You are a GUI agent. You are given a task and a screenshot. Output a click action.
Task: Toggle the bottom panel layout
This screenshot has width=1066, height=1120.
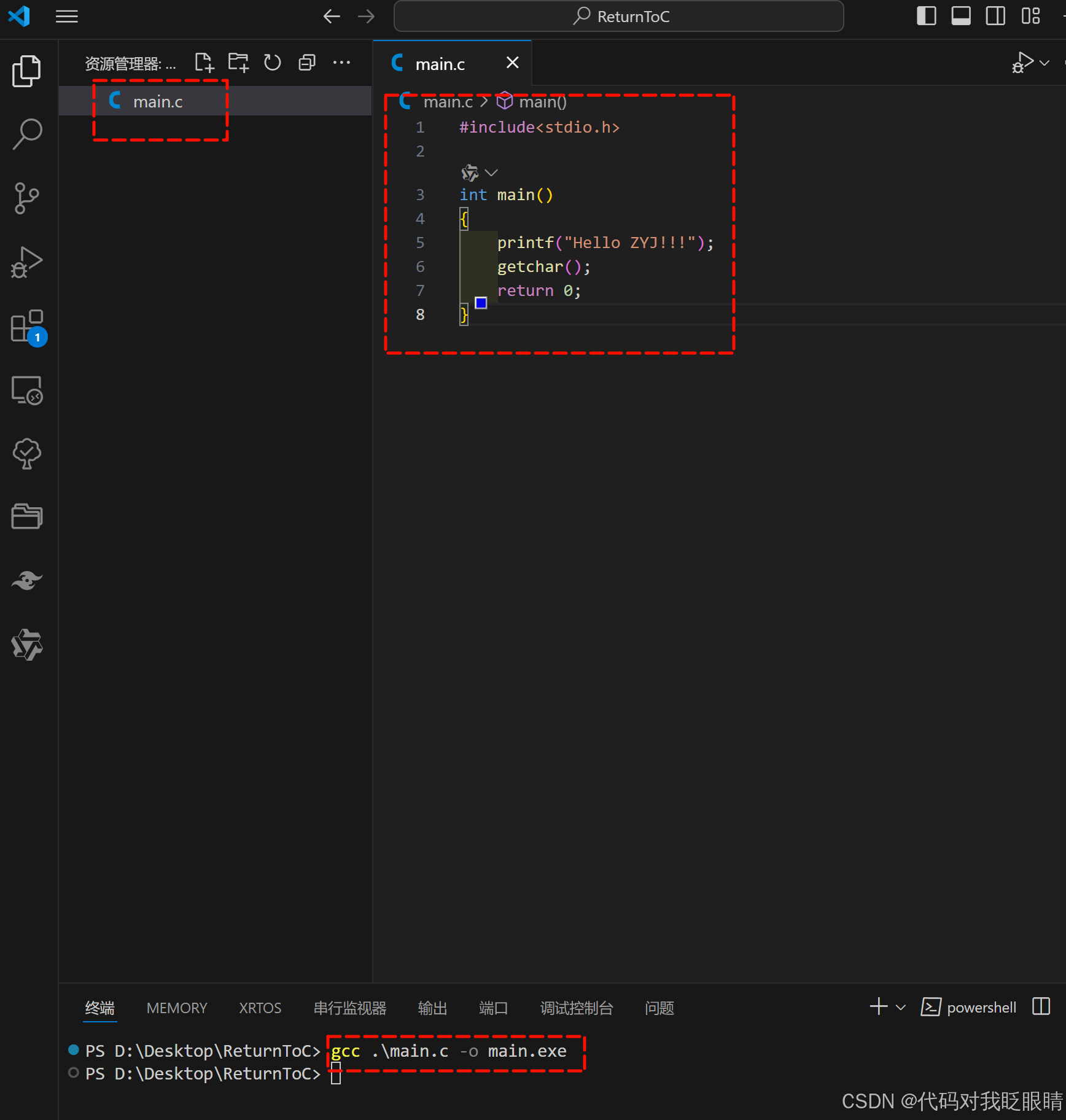[x=961, y=16]
